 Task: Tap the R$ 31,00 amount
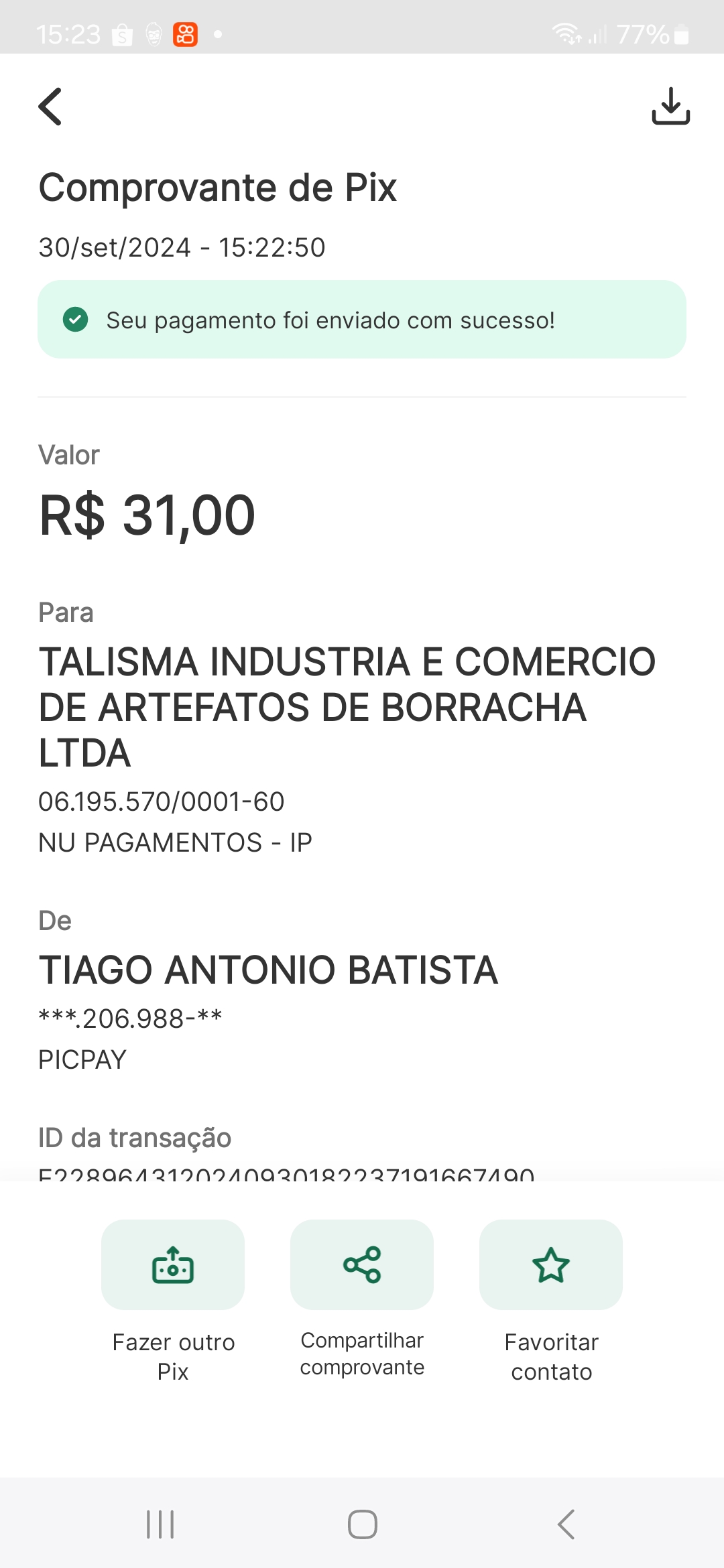pos(147,515)
